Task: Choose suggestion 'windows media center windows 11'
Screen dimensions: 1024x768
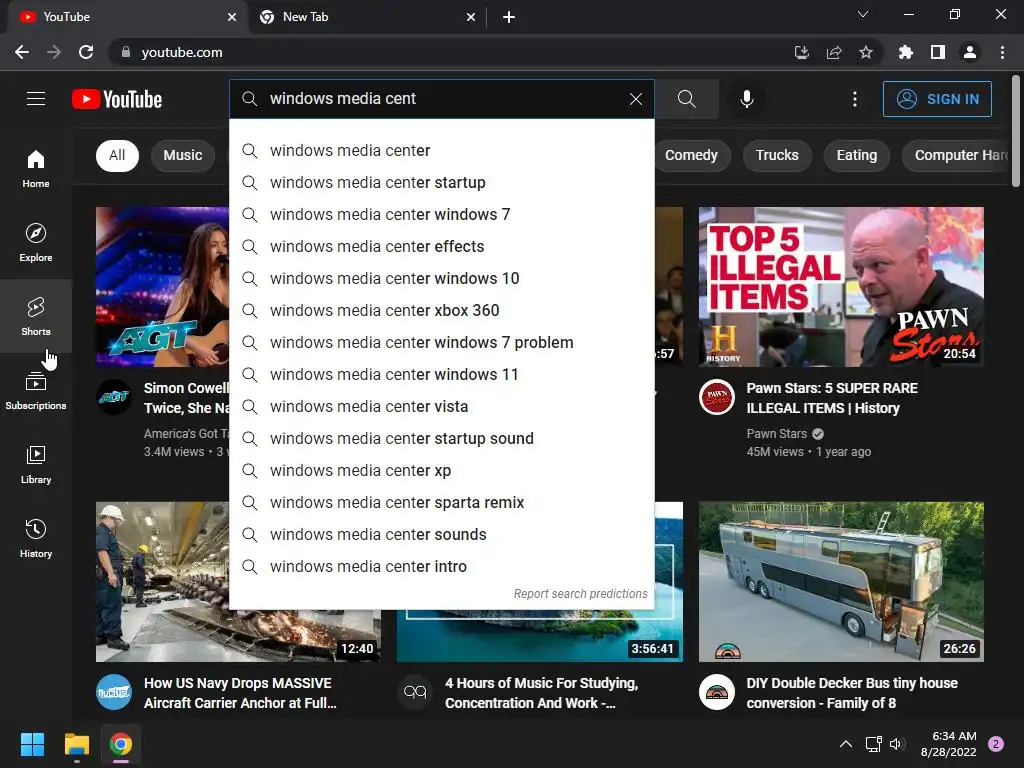Action: (x=441, y=375)
